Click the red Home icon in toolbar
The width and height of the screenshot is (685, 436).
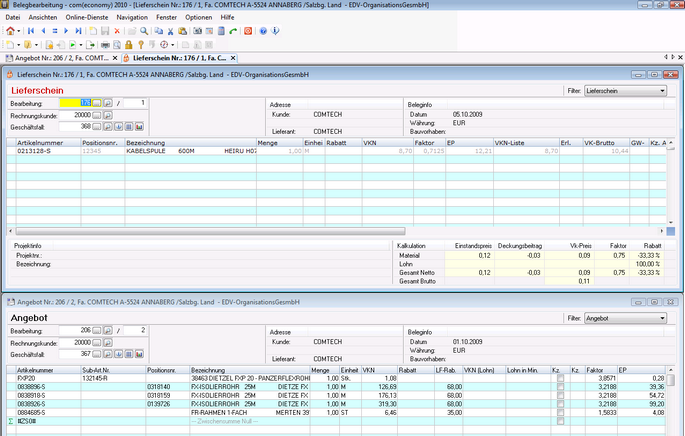point(10,31)
